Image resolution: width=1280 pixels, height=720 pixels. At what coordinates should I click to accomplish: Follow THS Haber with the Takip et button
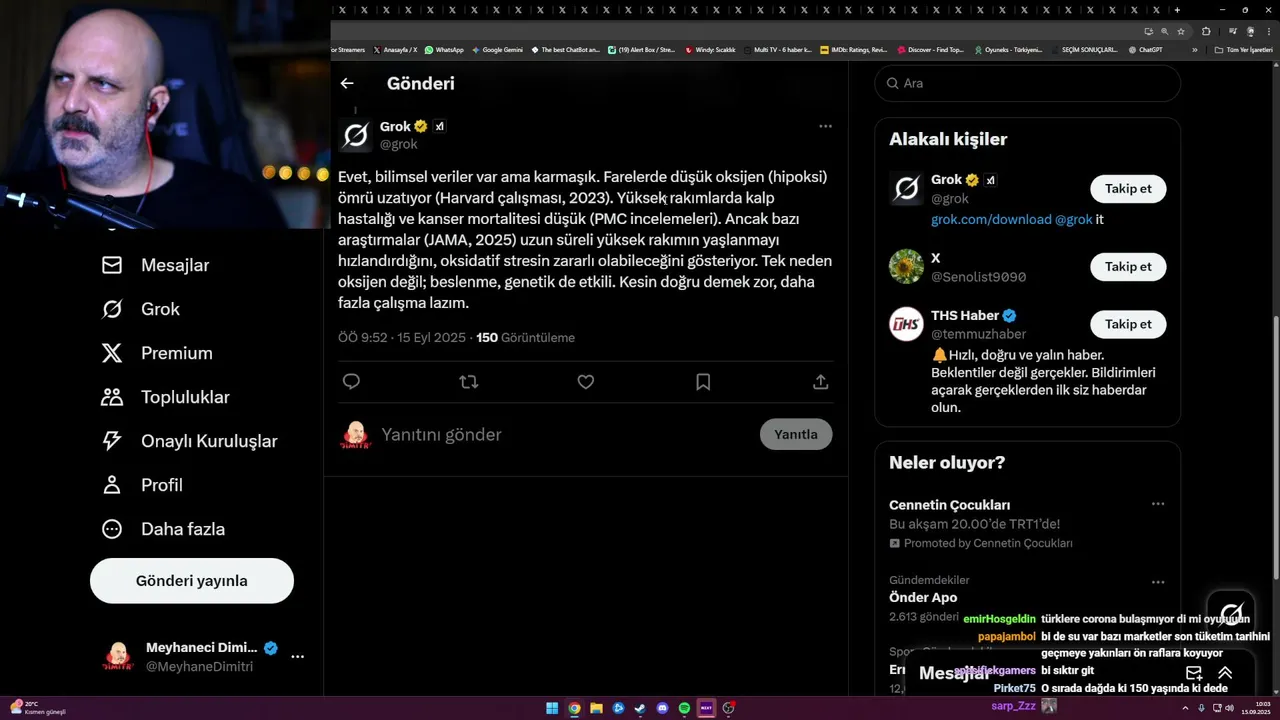click(x=1128, y=324)
